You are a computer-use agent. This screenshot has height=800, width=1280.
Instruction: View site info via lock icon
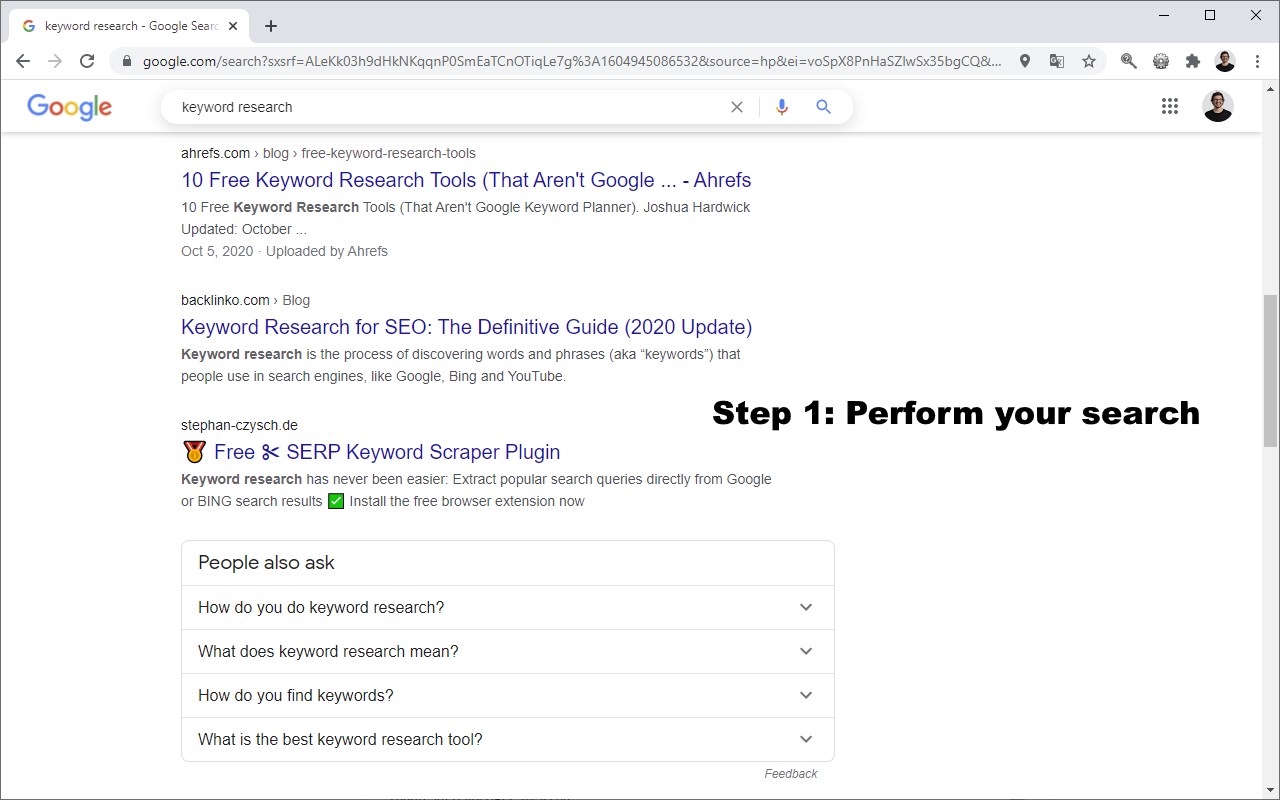(126, 61)
